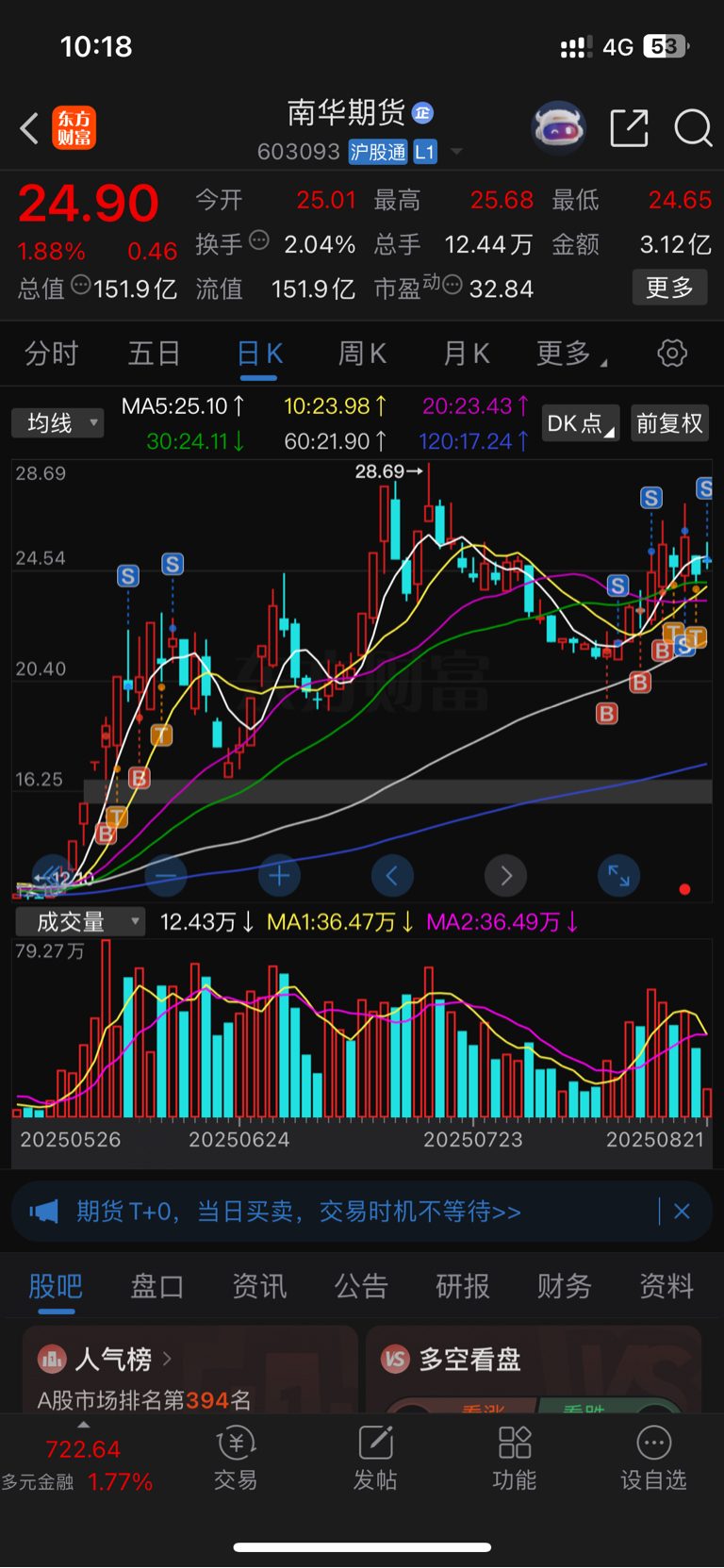Move chart left with arrow button
724x1568 pixels.
click(x=392, y=876)
